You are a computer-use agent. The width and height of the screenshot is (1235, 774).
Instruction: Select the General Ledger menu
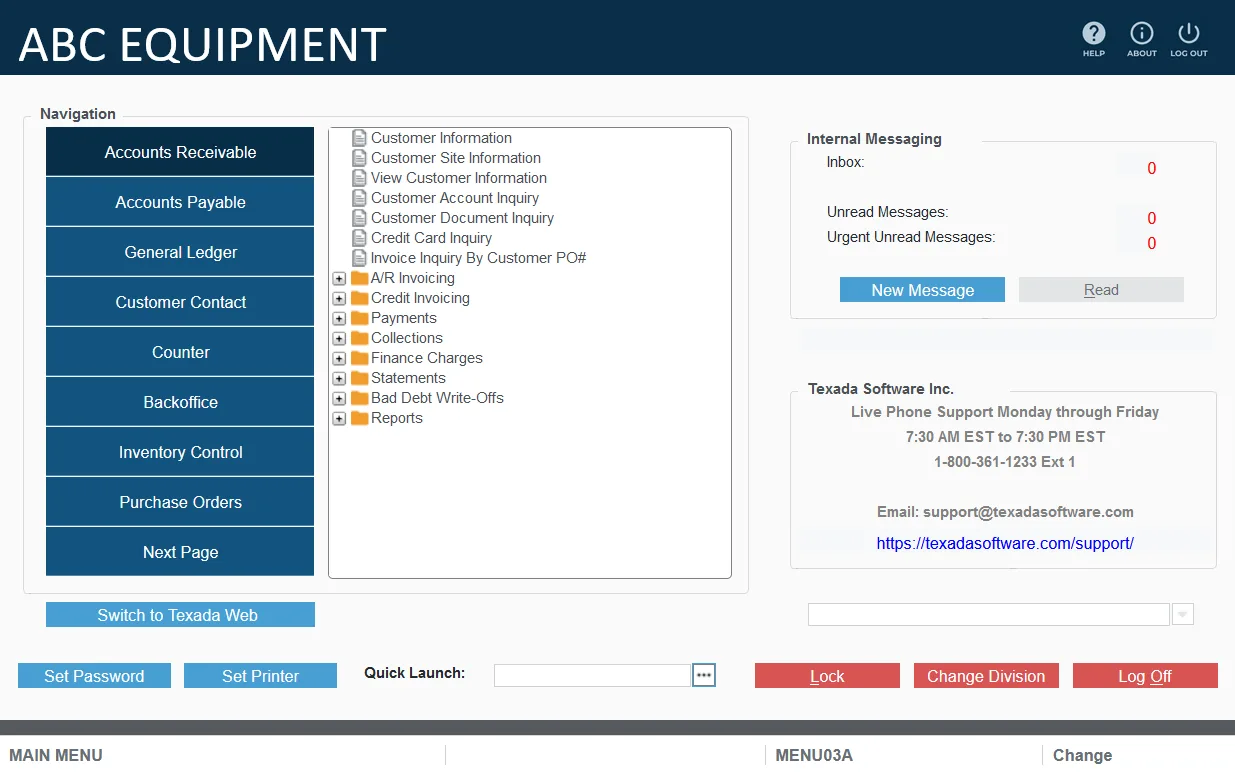coord(180,252)
